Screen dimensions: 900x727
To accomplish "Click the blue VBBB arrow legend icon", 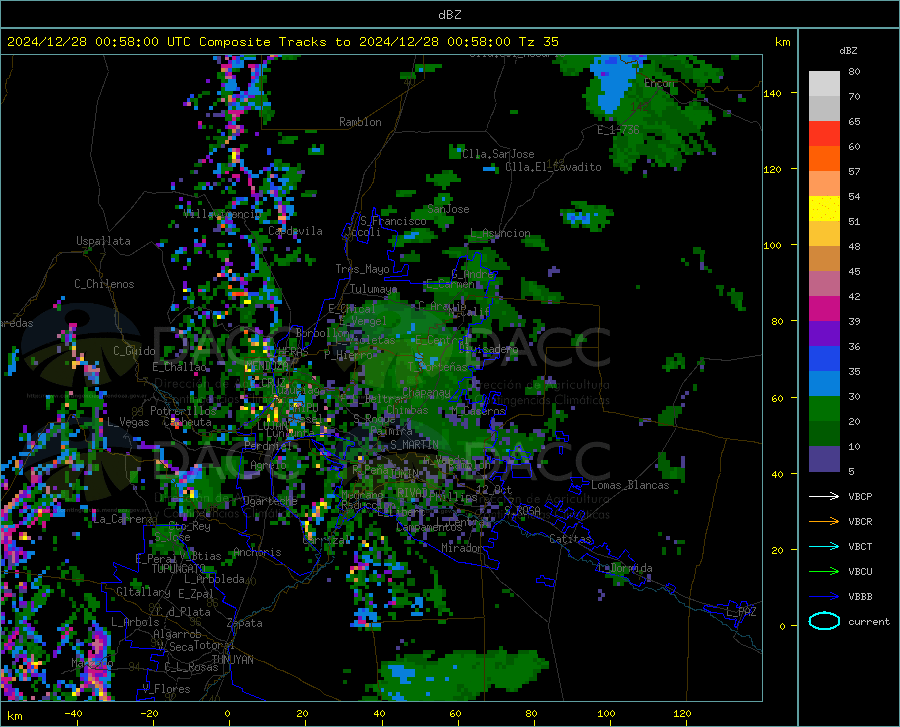I will (x=824, y=596).
